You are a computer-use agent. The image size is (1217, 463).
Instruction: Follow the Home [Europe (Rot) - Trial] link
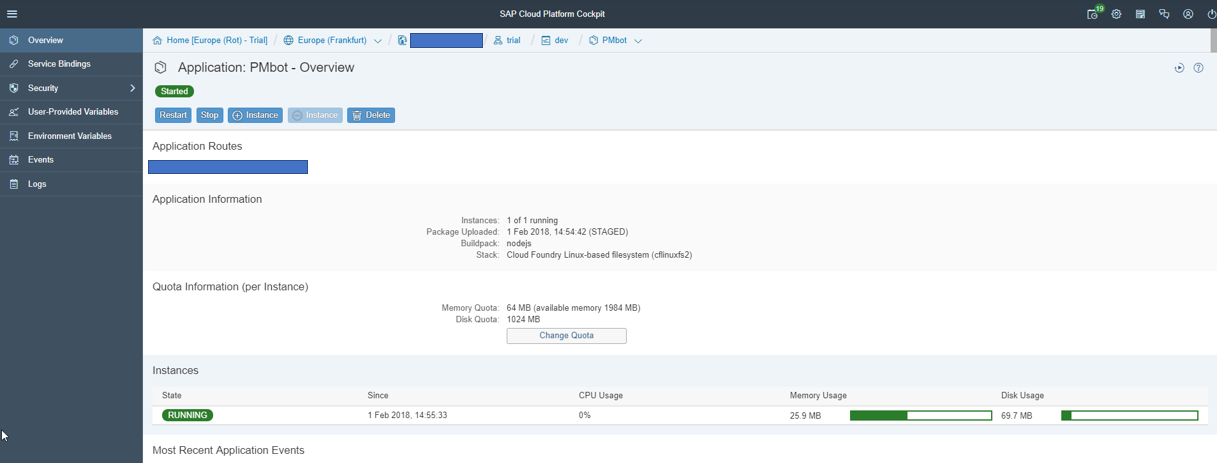(x=217, y=41)
